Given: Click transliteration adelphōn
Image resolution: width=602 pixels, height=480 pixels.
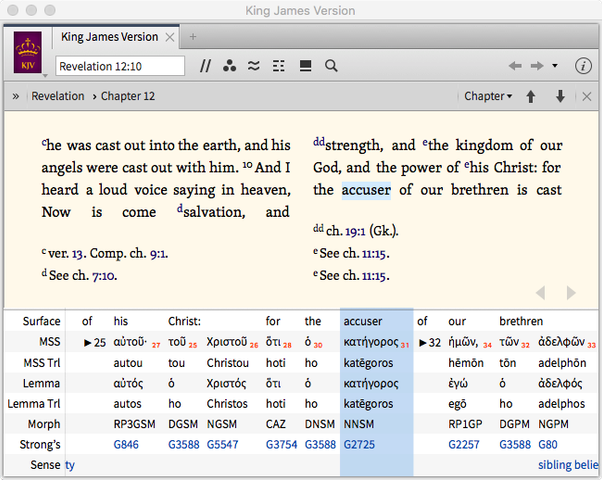Looking at the screenshot, I should 562,363.
